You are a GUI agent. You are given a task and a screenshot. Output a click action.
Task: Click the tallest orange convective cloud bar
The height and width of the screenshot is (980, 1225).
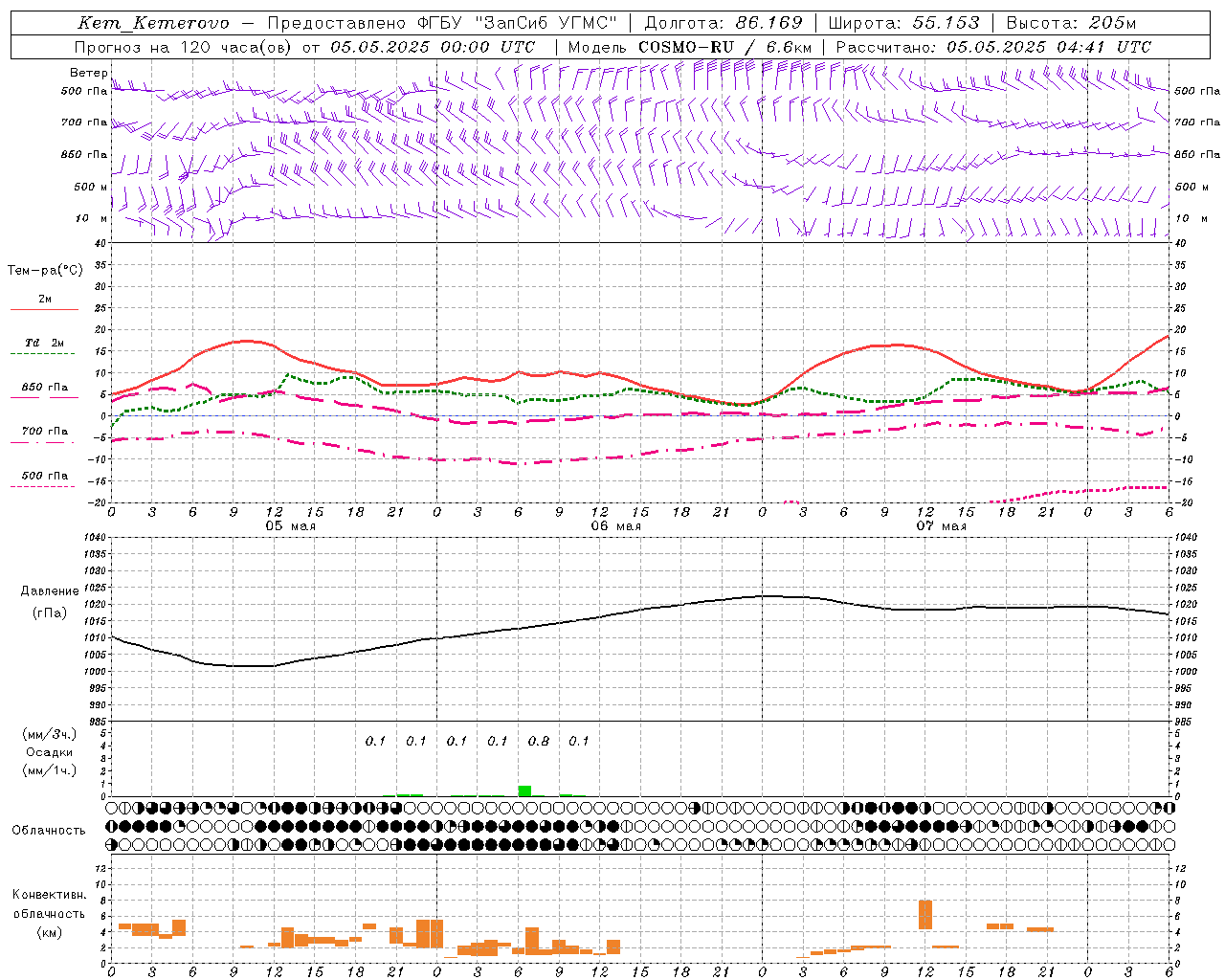click(x=924, y=915)
